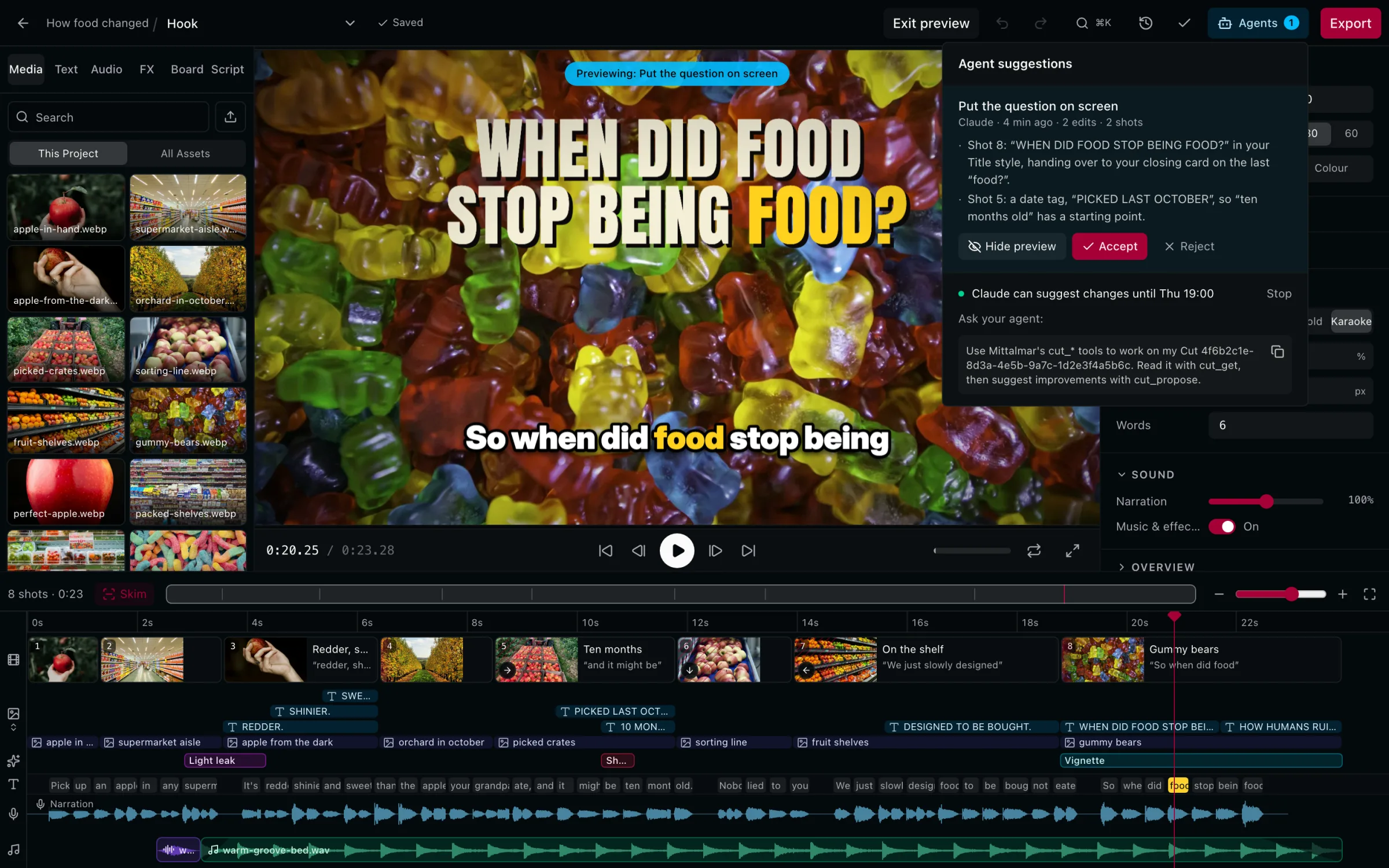The width and height of the screenshot is (1389, 868).
Task: Click the redo icon
Action: (x=1041, y=23)
